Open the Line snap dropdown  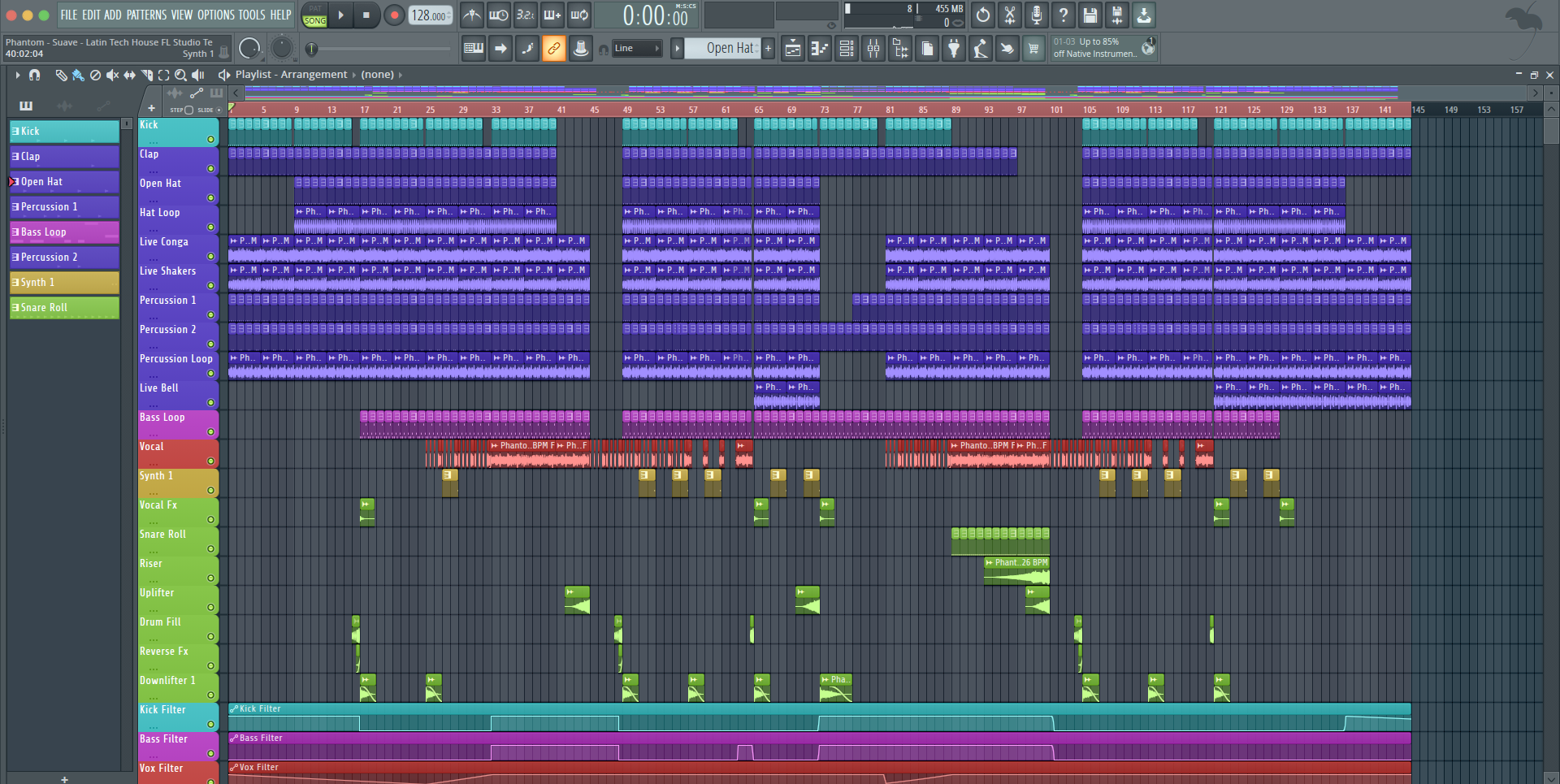click(637, 49)
